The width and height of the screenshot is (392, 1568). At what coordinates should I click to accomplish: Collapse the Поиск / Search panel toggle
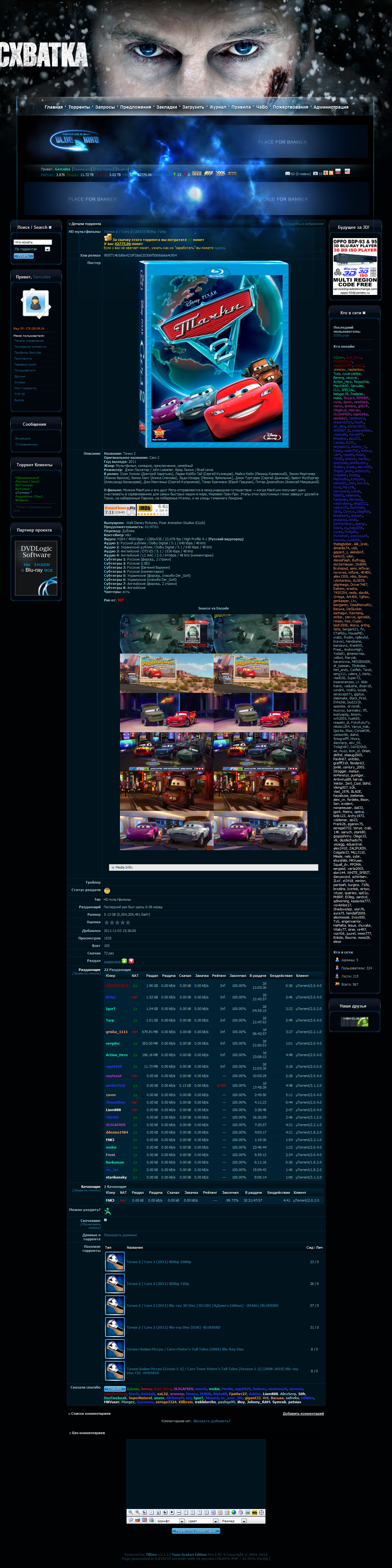click(50, 227)
